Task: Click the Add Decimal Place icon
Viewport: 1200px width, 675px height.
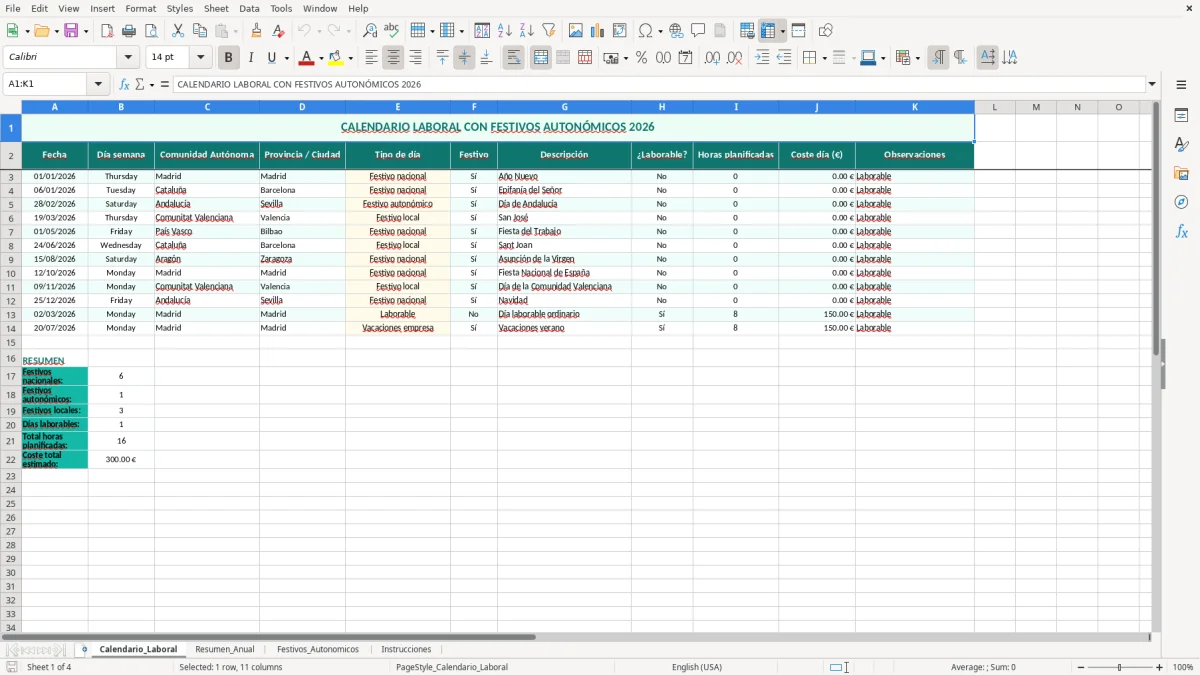Action: [712, 58]
